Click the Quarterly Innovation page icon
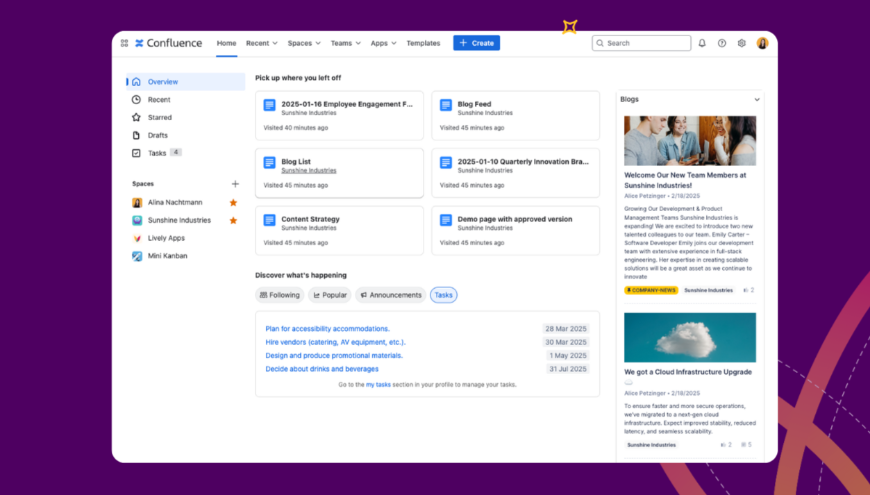 (446, 163)
